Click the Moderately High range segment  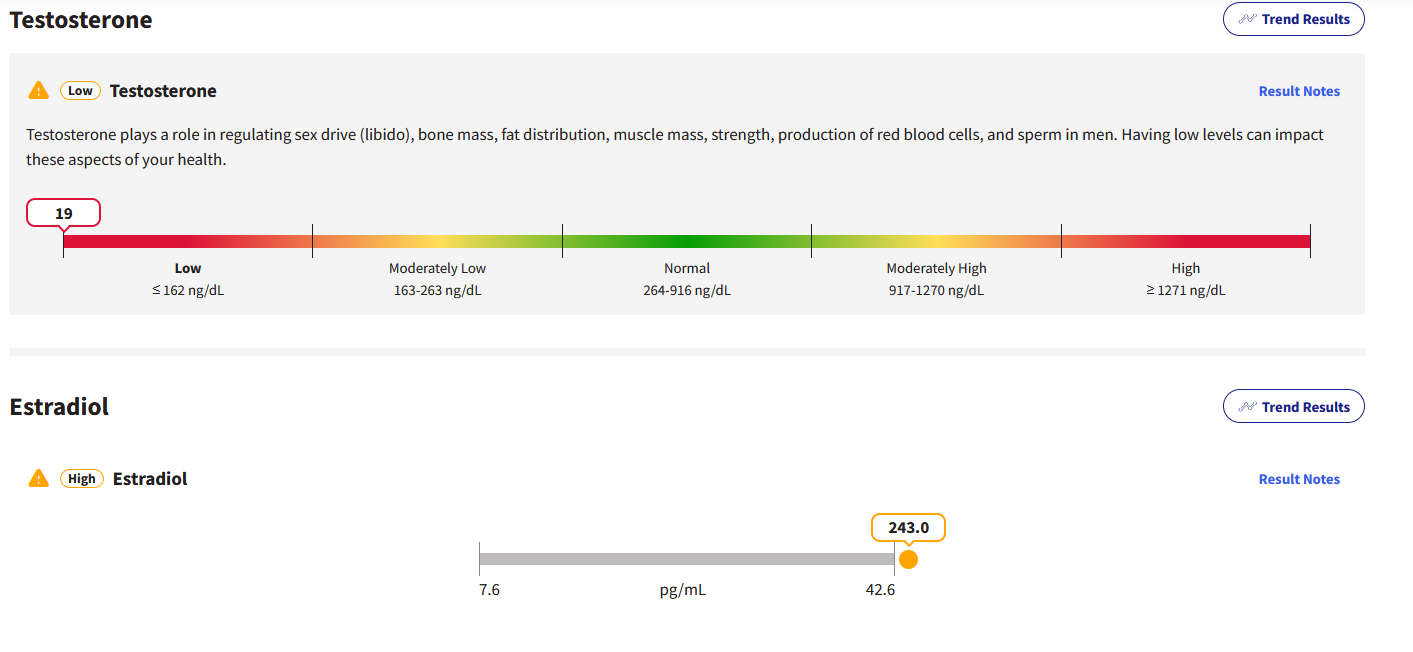[936, 241]
